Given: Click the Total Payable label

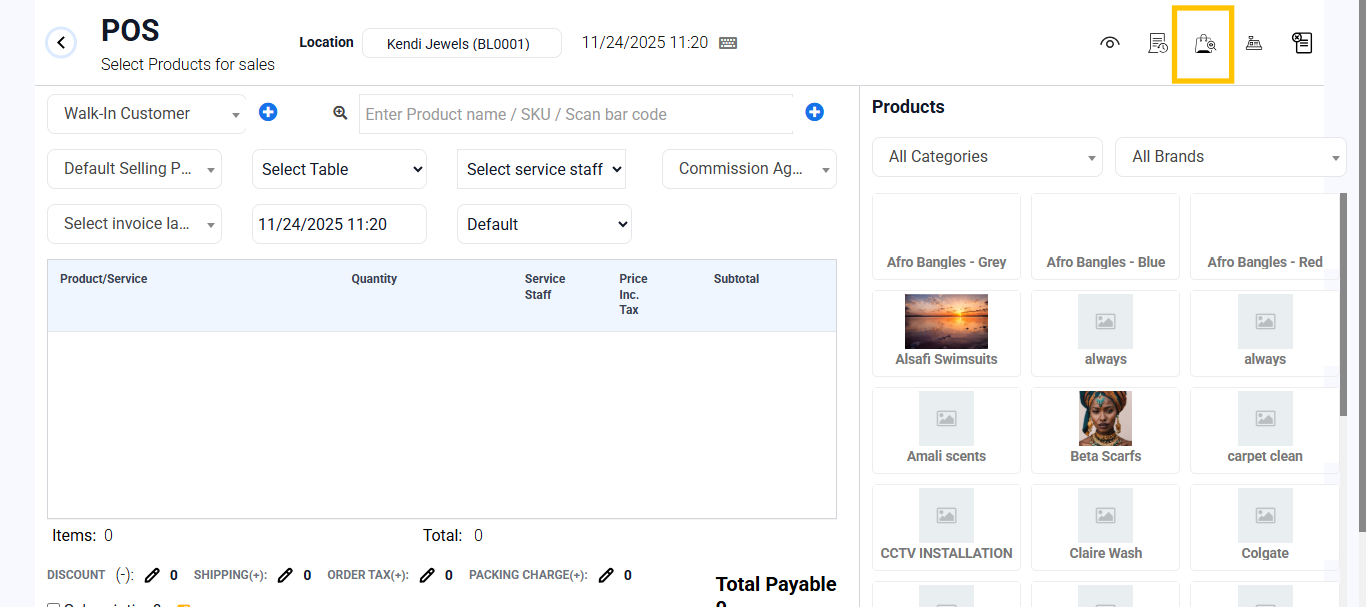Looking at the screenshot, I should pos(776,584).
